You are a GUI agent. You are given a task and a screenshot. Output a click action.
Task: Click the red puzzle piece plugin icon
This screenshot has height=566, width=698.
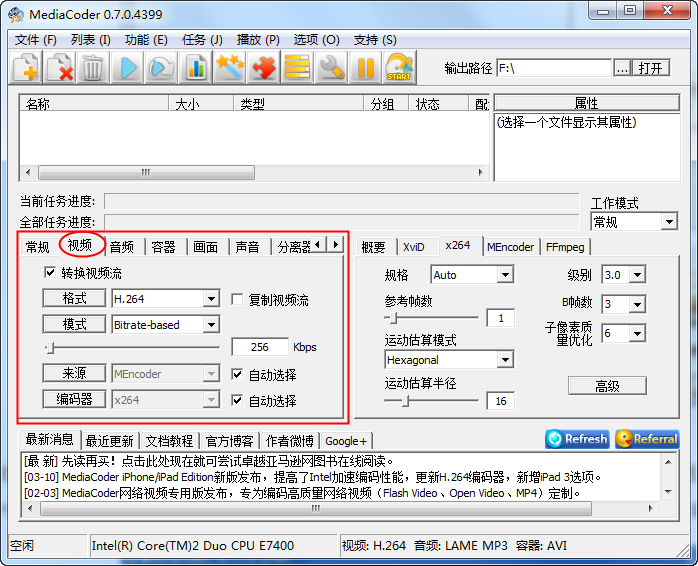tap(263, 67)
